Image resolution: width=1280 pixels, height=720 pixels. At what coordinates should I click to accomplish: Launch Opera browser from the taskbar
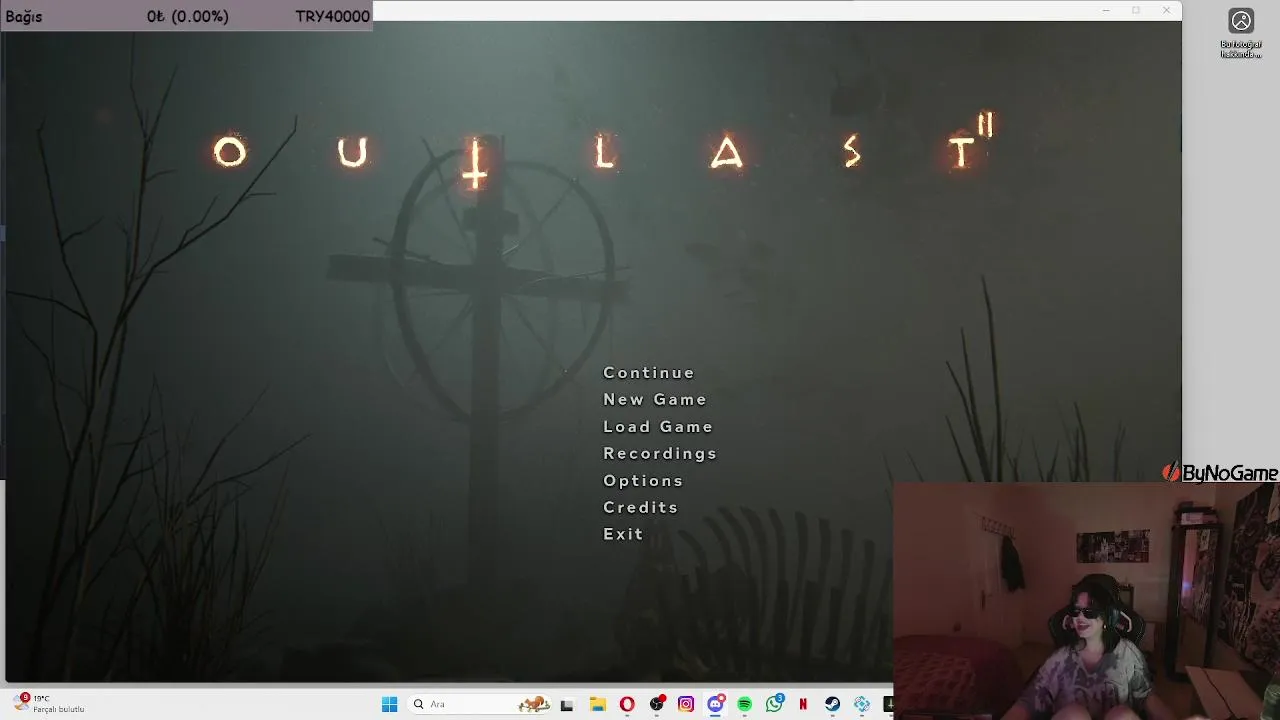pos(627,705)
